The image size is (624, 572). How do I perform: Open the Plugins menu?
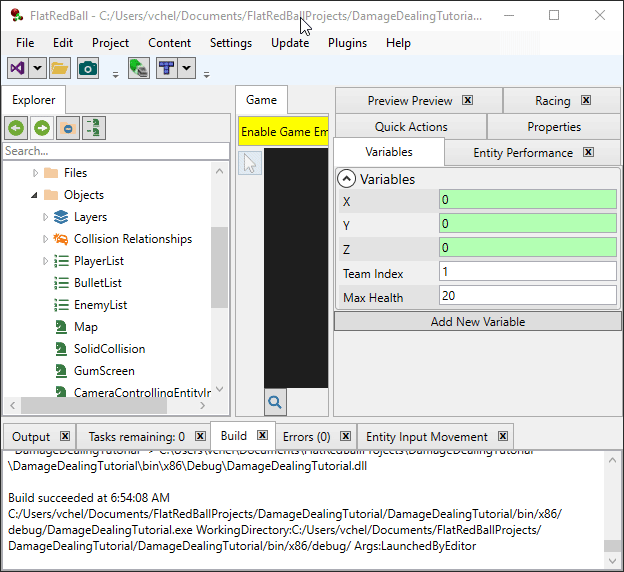[x=347, y=43]
